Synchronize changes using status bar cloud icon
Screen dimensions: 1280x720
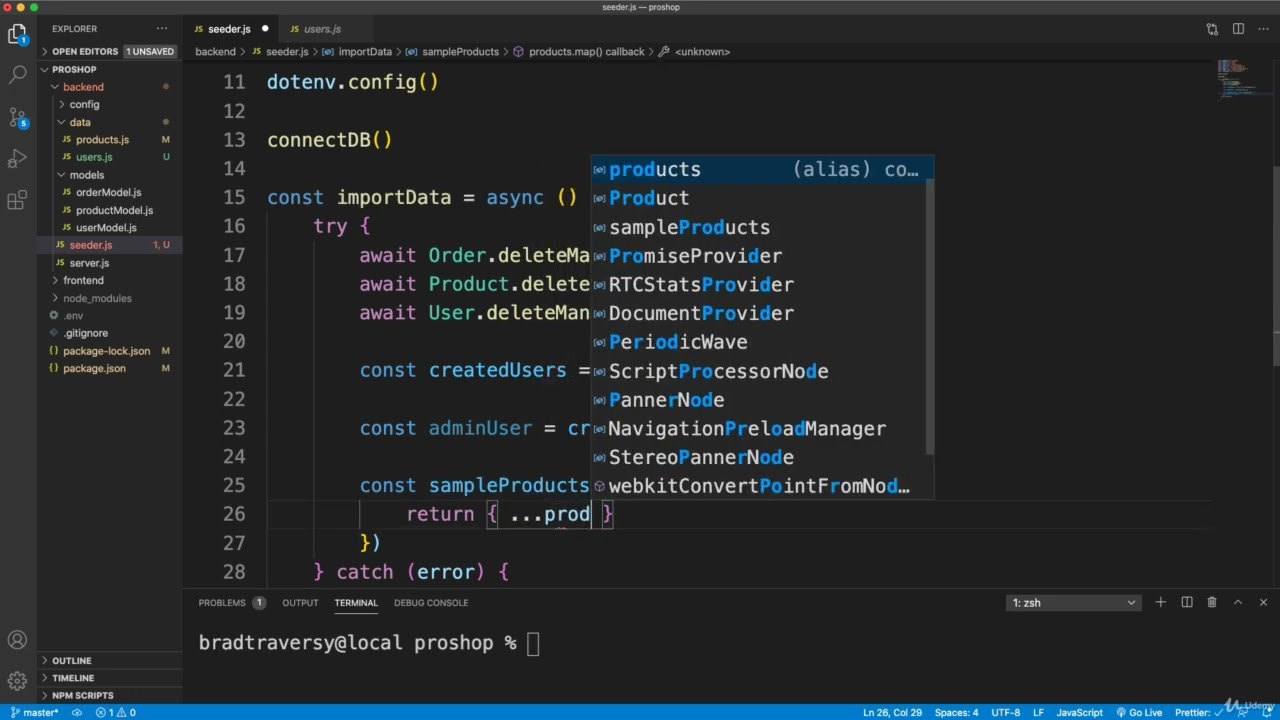[x=76, y=712]
